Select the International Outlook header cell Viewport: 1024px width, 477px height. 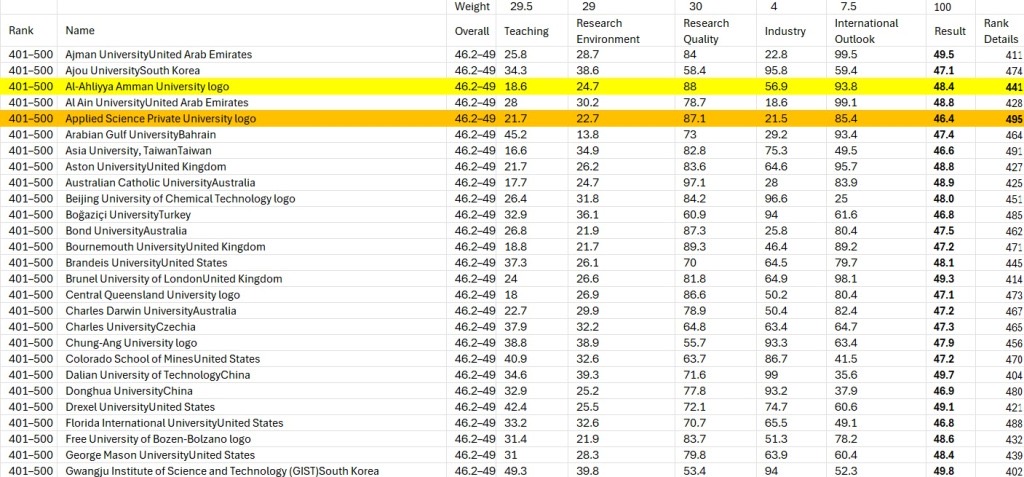(866, 31)
